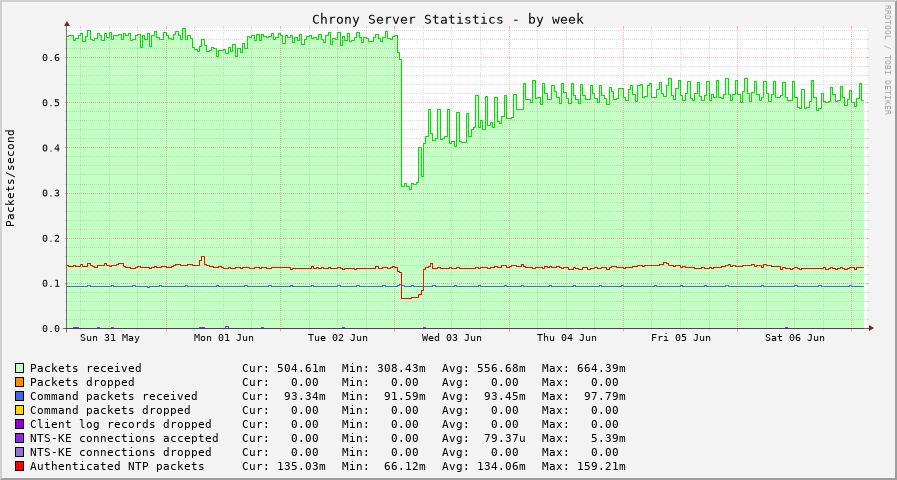Click the 'Command packets received' legend label
The width and height of the screenshot is (897, 480).
[x=114, y=396]
